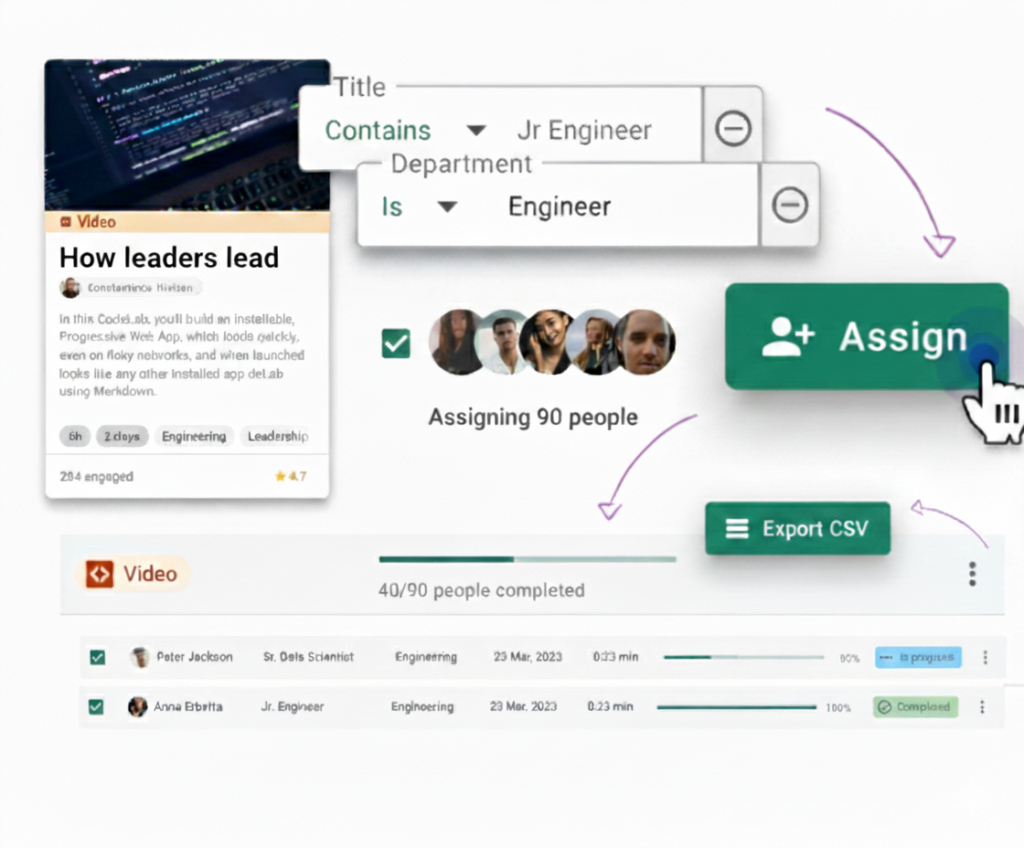Open the Department 'Is' dropdown

point(447,207)
